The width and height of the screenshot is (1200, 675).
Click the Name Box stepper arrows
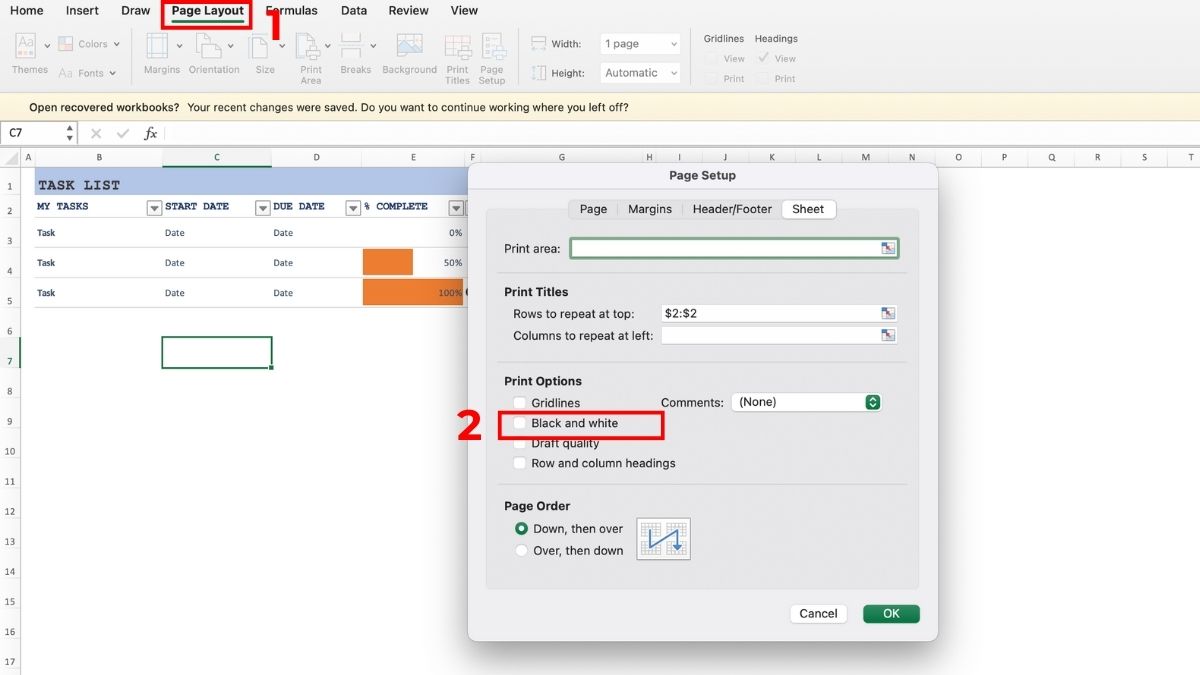tap(70, 132)
